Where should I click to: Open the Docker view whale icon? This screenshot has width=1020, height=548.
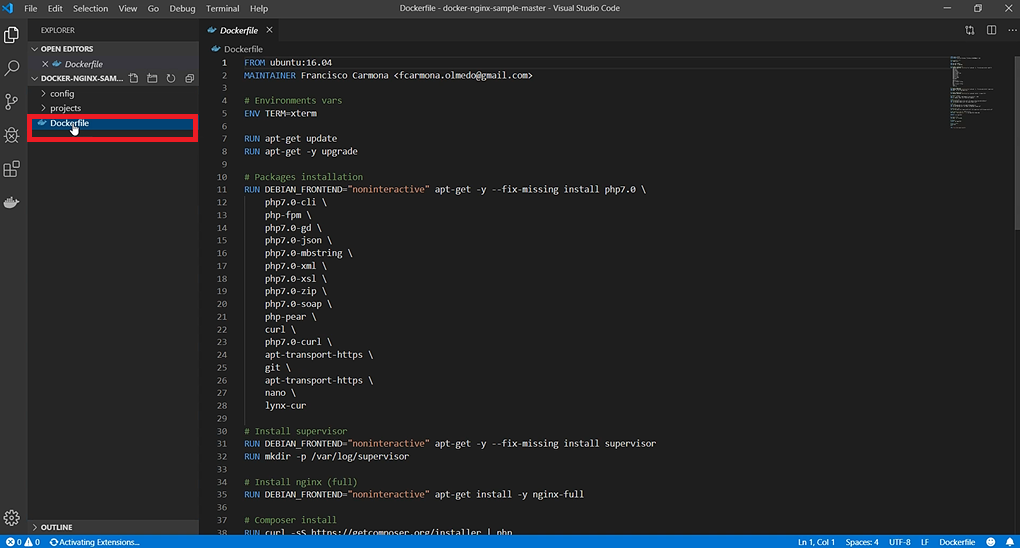click(12, 202)
